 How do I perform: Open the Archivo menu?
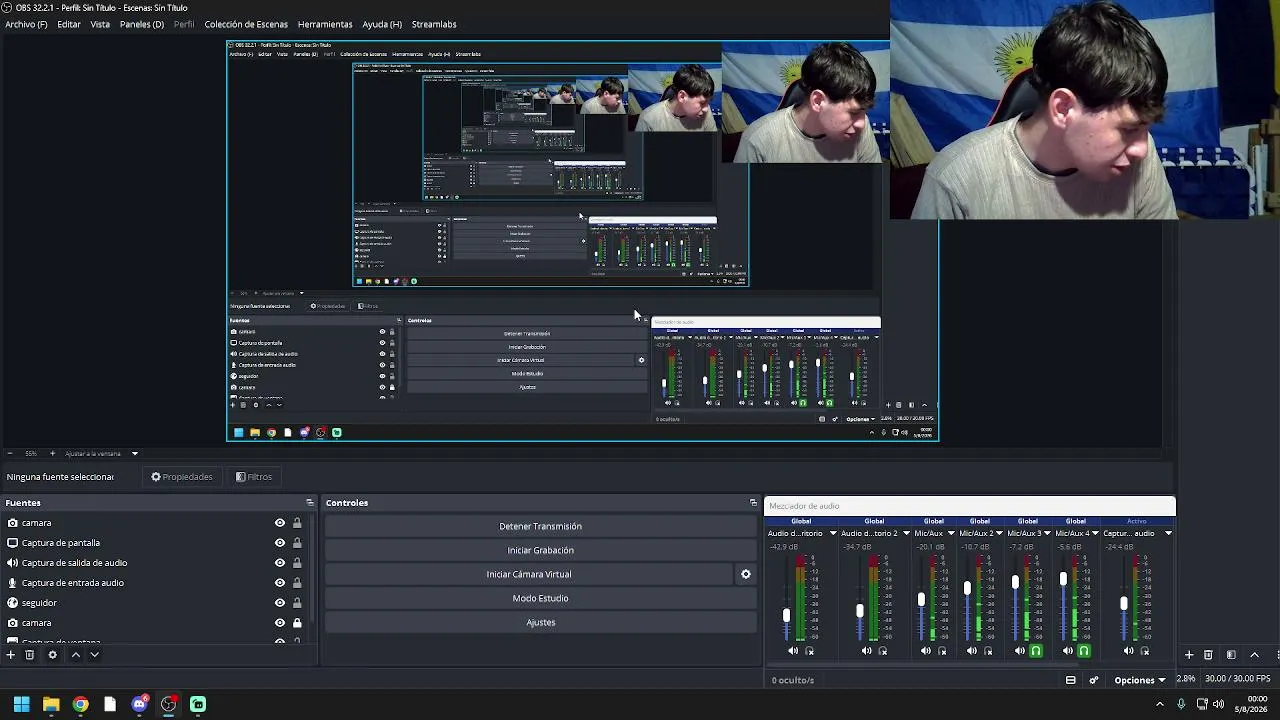point(26,24)
